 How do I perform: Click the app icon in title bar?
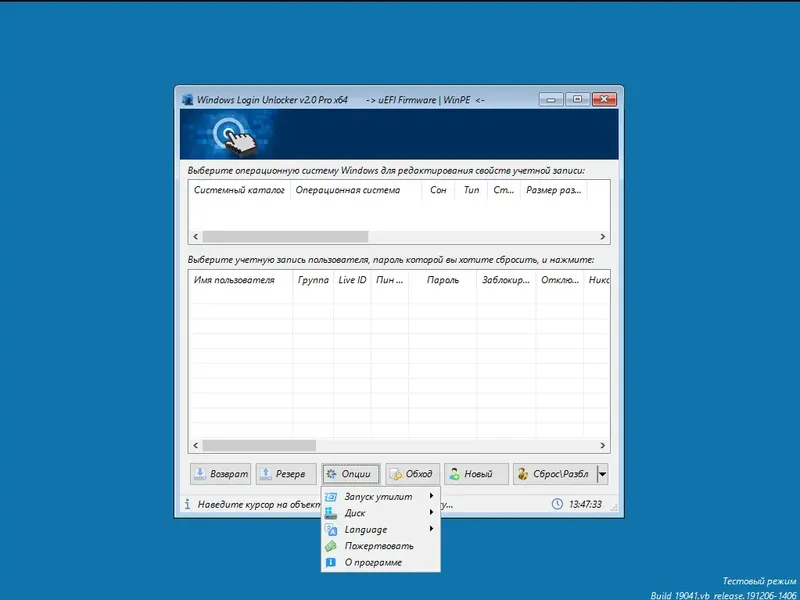click(187, 99)
